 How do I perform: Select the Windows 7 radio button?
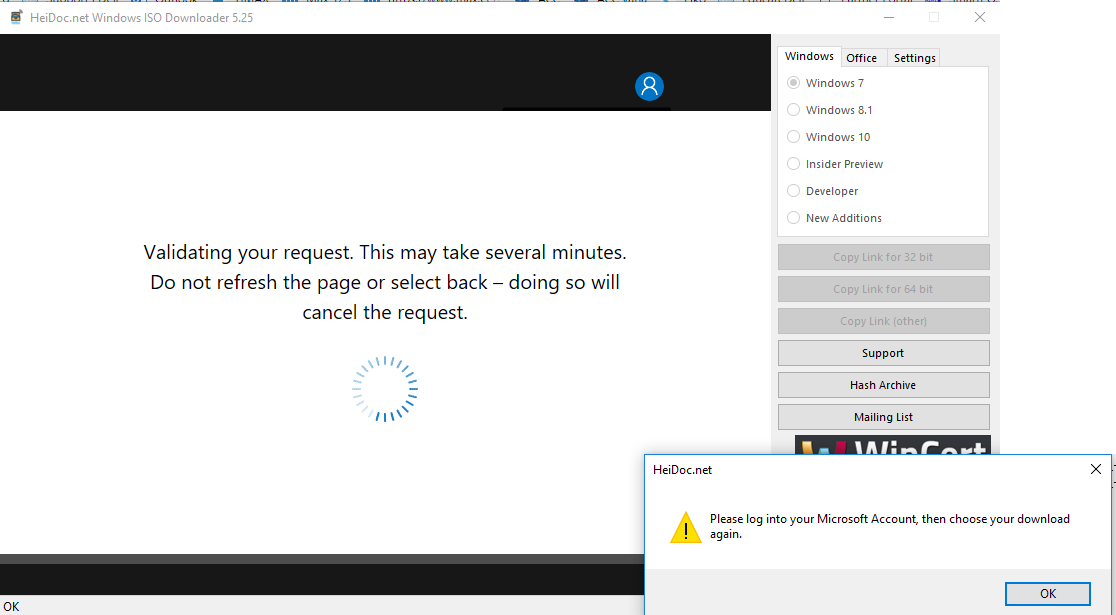pos(794,83)
